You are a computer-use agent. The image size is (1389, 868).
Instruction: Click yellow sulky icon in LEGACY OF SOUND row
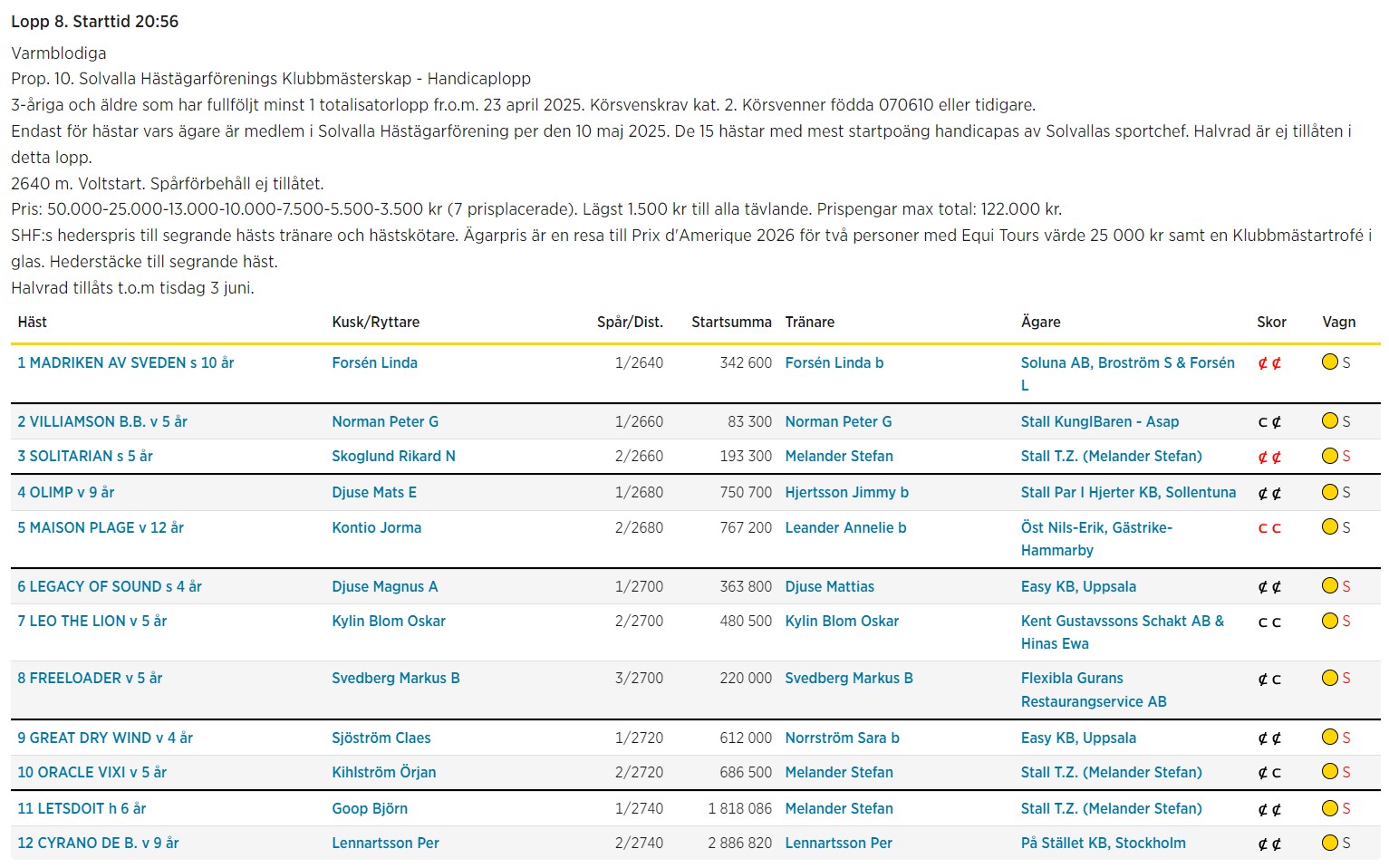point(1330,585)
